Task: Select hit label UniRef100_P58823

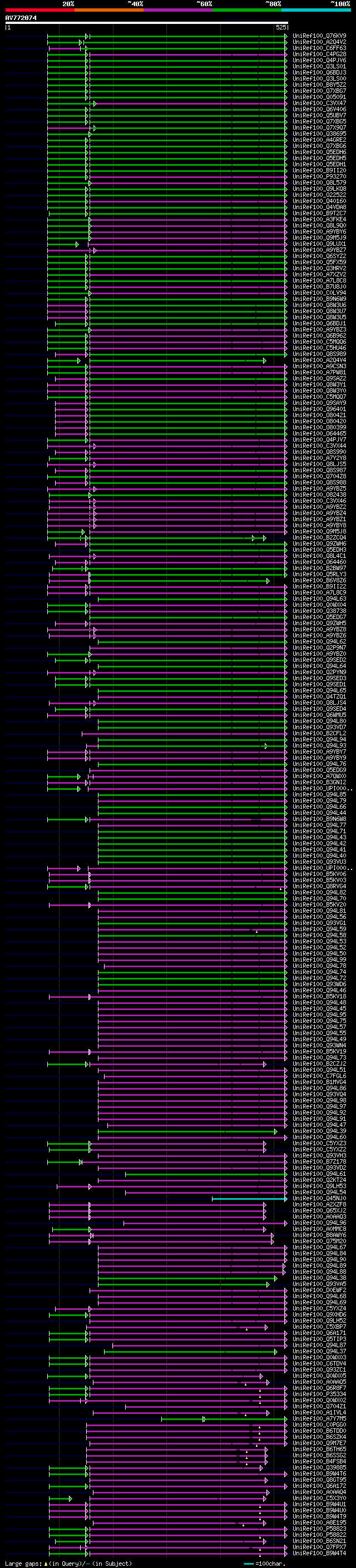Action: [x=319, y=1529]
